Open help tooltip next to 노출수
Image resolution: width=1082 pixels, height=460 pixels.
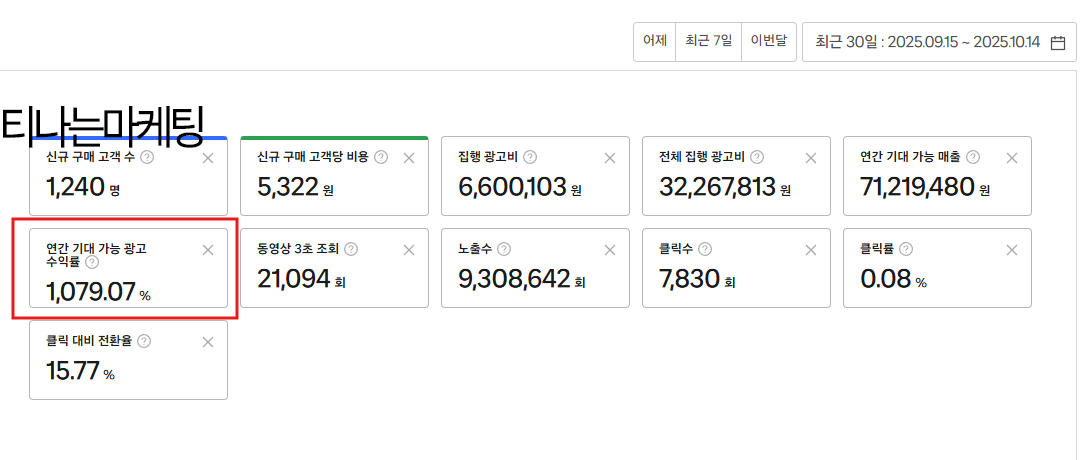click(x=504, y=249)
